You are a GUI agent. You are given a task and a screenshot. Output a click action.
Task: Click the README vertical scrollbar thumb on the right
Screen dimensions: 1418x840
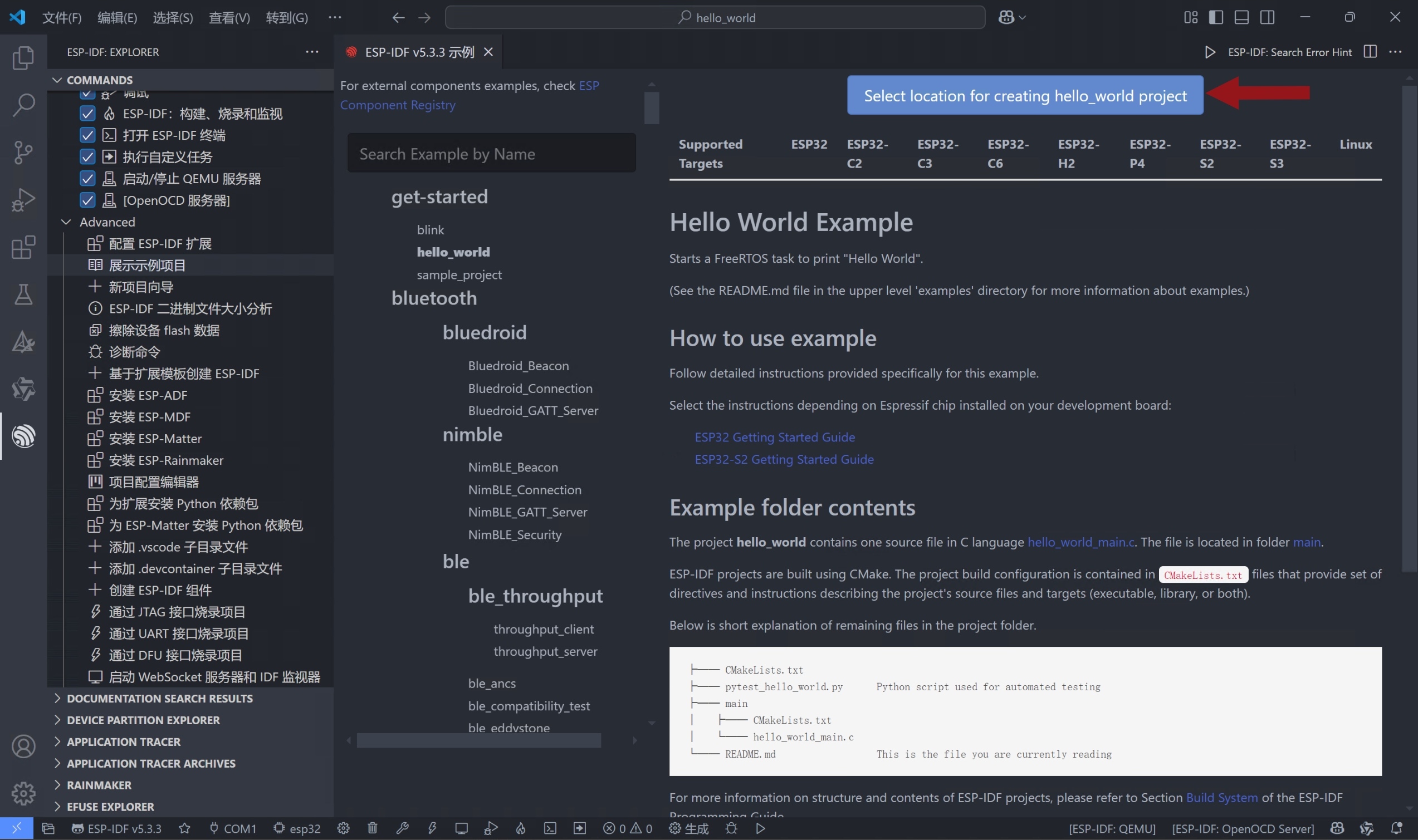(x=1409, y=328)
